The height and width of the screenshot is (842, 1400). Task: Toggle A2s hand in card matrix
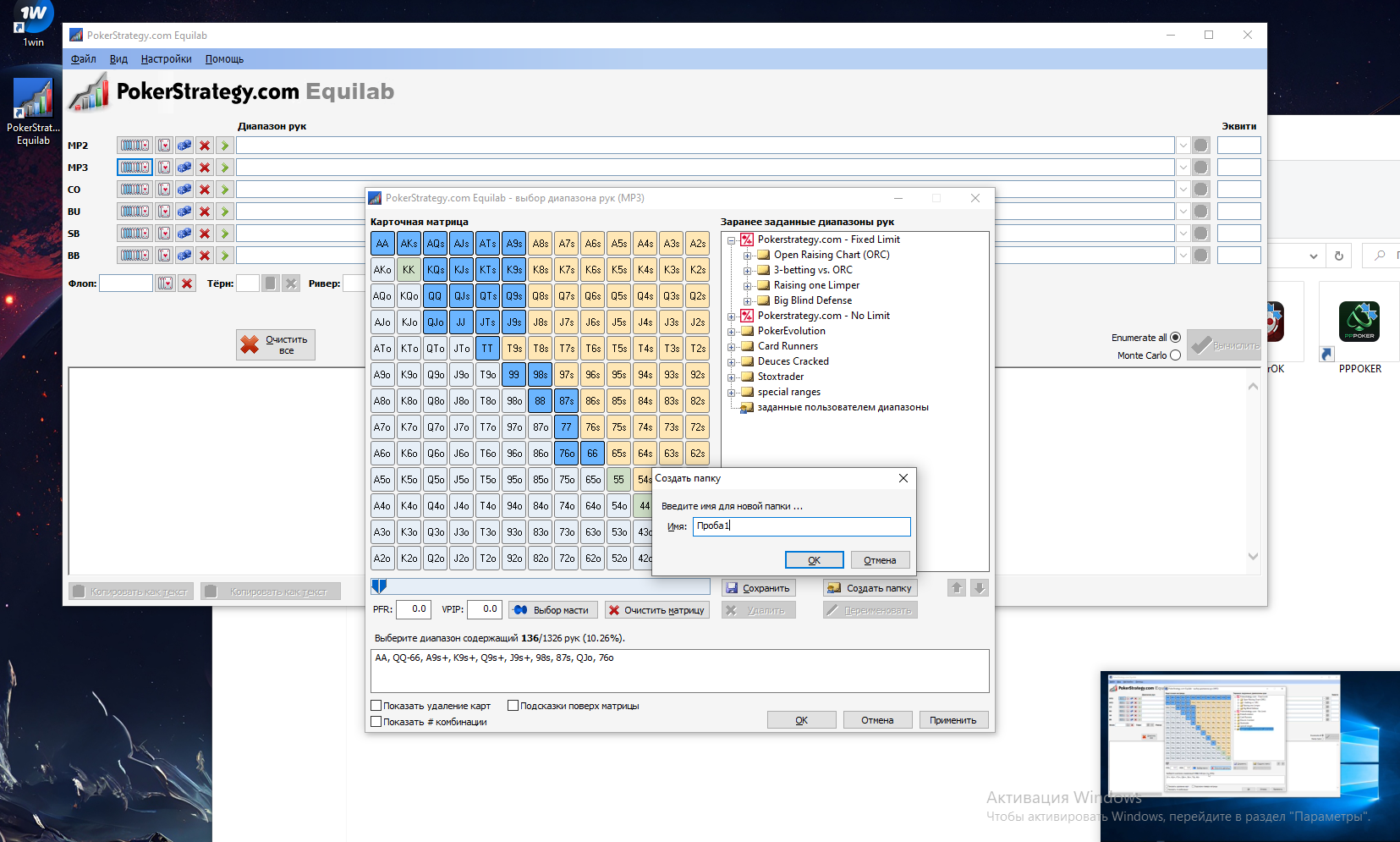tap(697, 244)
